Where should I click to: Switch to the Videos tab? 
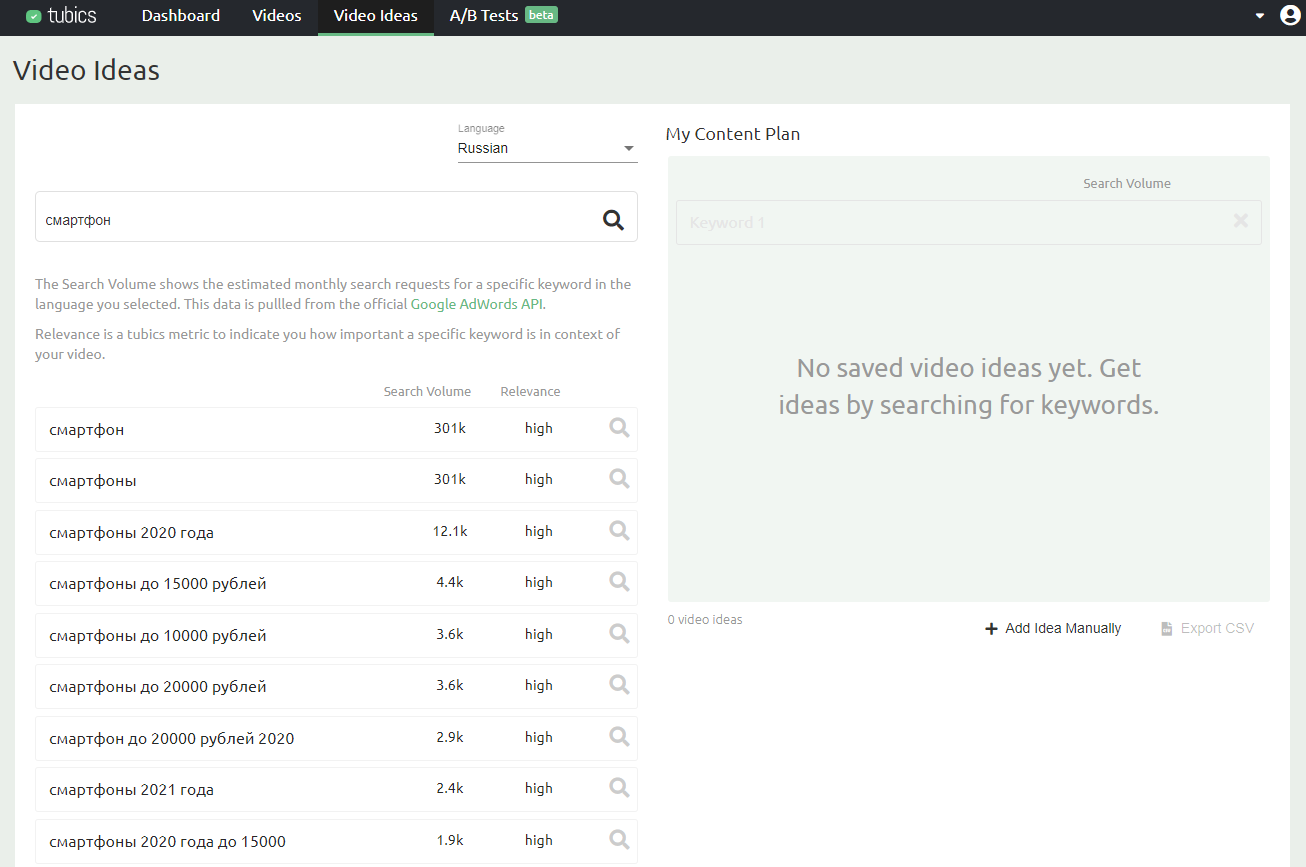coord(277,16)
